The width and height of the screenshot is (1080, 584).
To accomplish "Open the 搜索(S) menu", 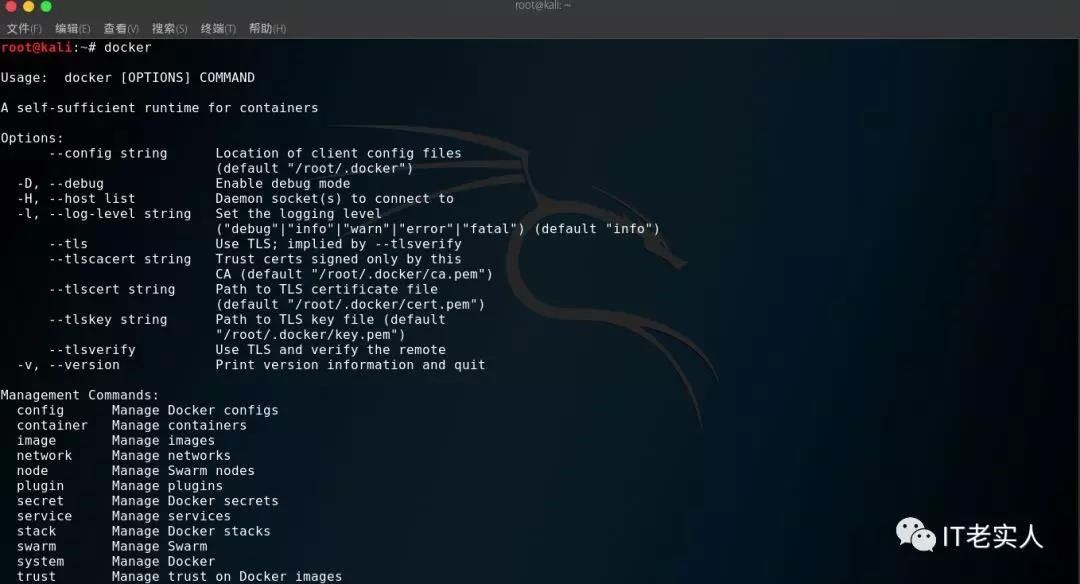I will pyautogui.click(x=169, y=28).
